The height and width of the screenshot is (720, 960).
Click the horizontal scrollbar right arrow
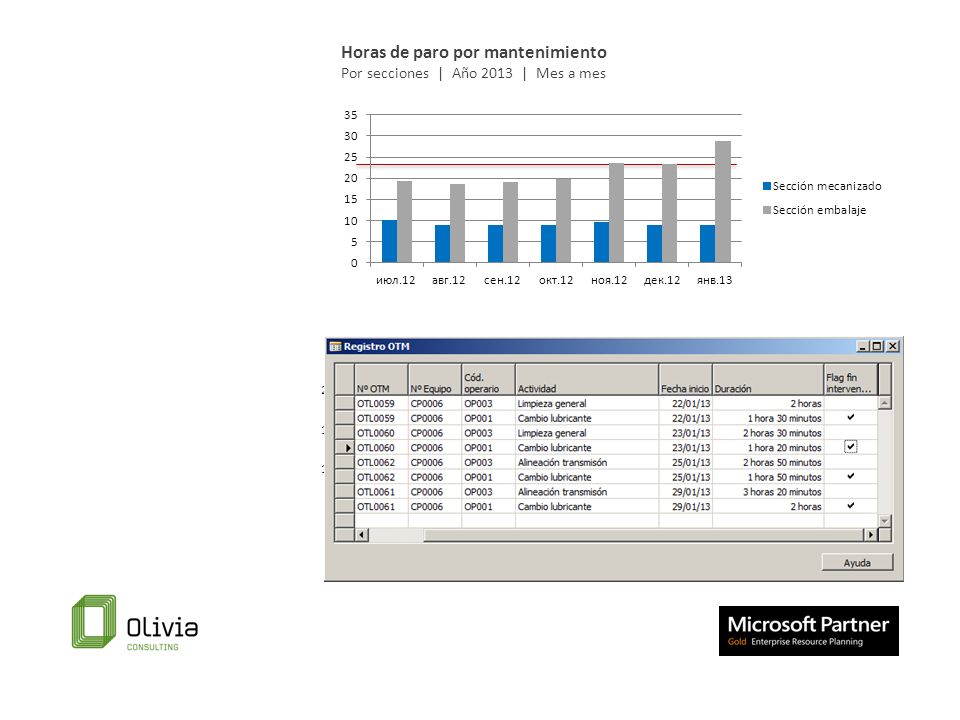click(870, 535)
